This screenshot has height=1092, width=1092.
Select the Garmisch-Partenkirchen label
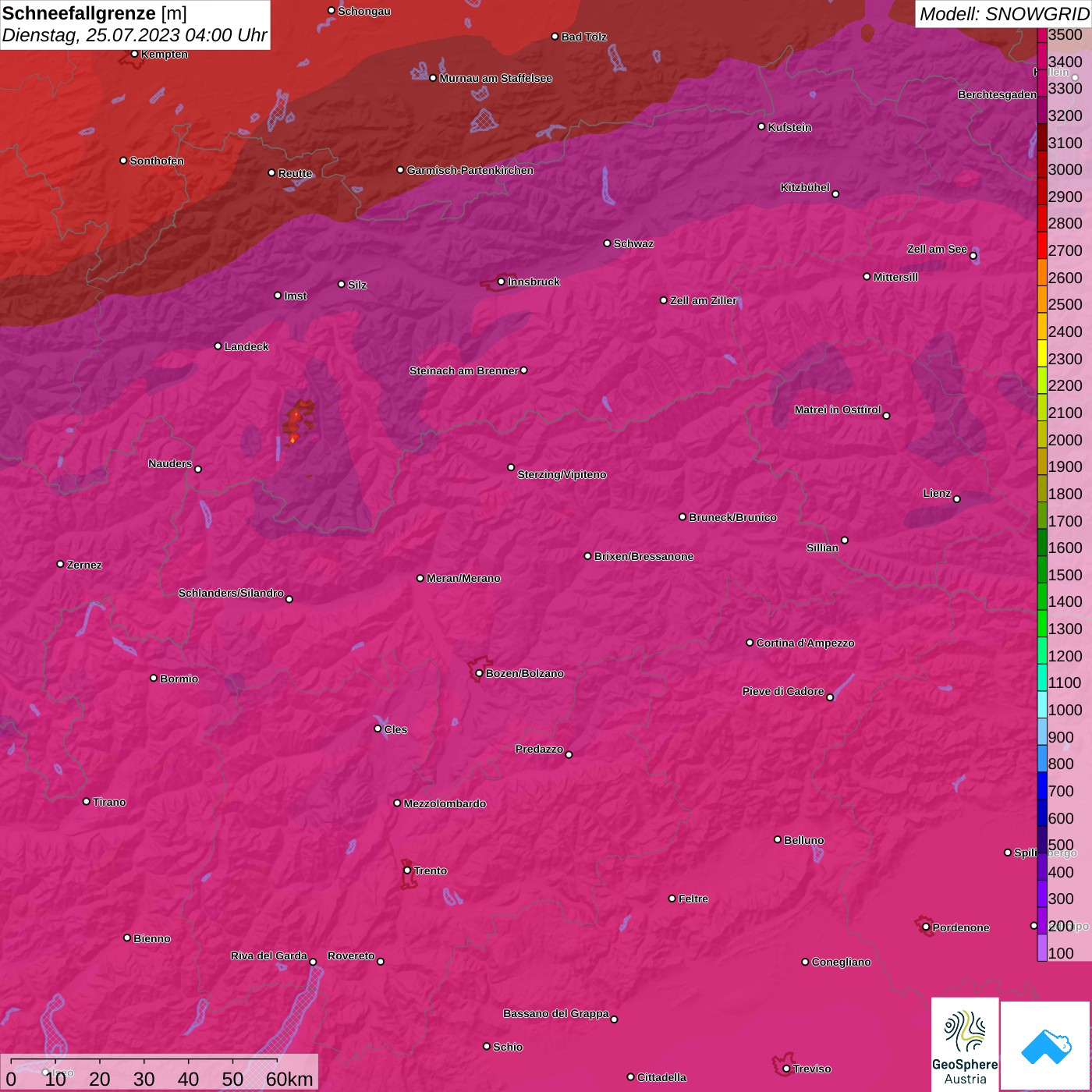470,170
